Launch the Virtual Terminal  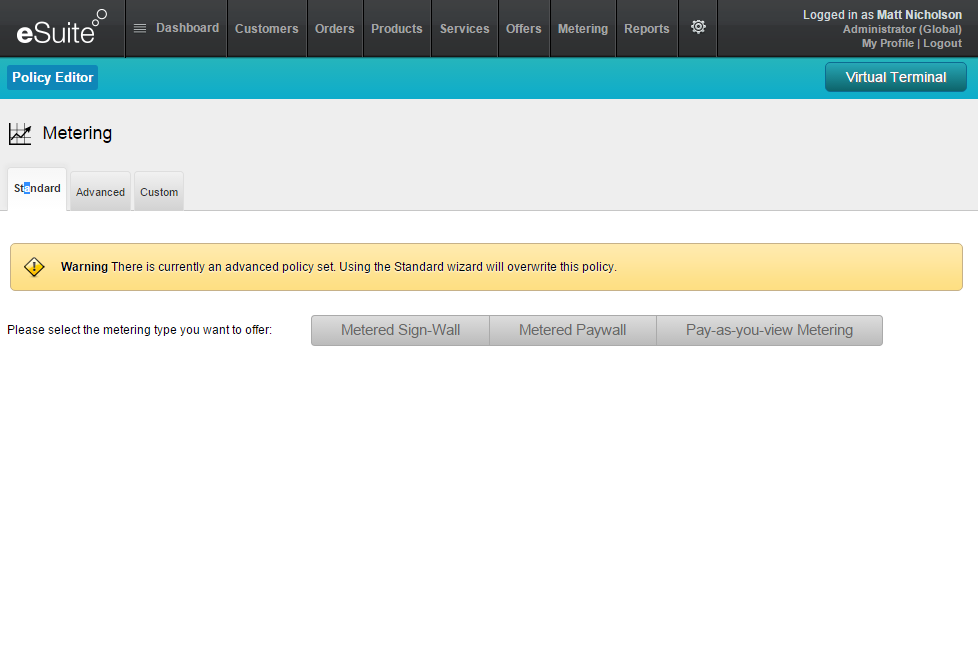point(895,77)
